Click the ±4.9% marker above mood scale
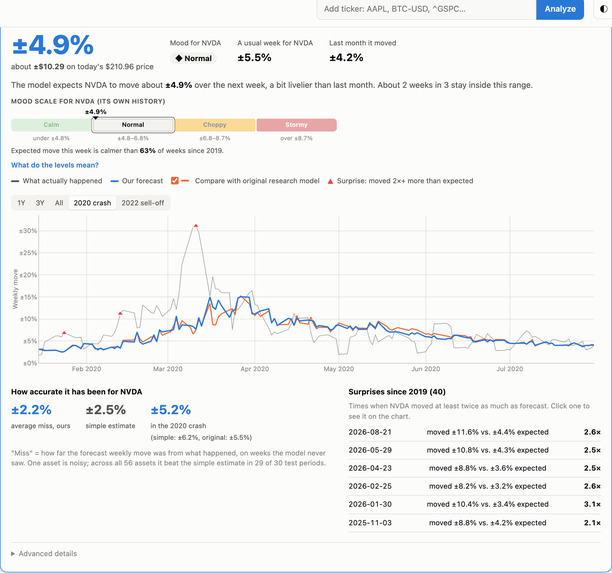Image resolution: width=612 pixels, height=573 pixels. (96, 112)
